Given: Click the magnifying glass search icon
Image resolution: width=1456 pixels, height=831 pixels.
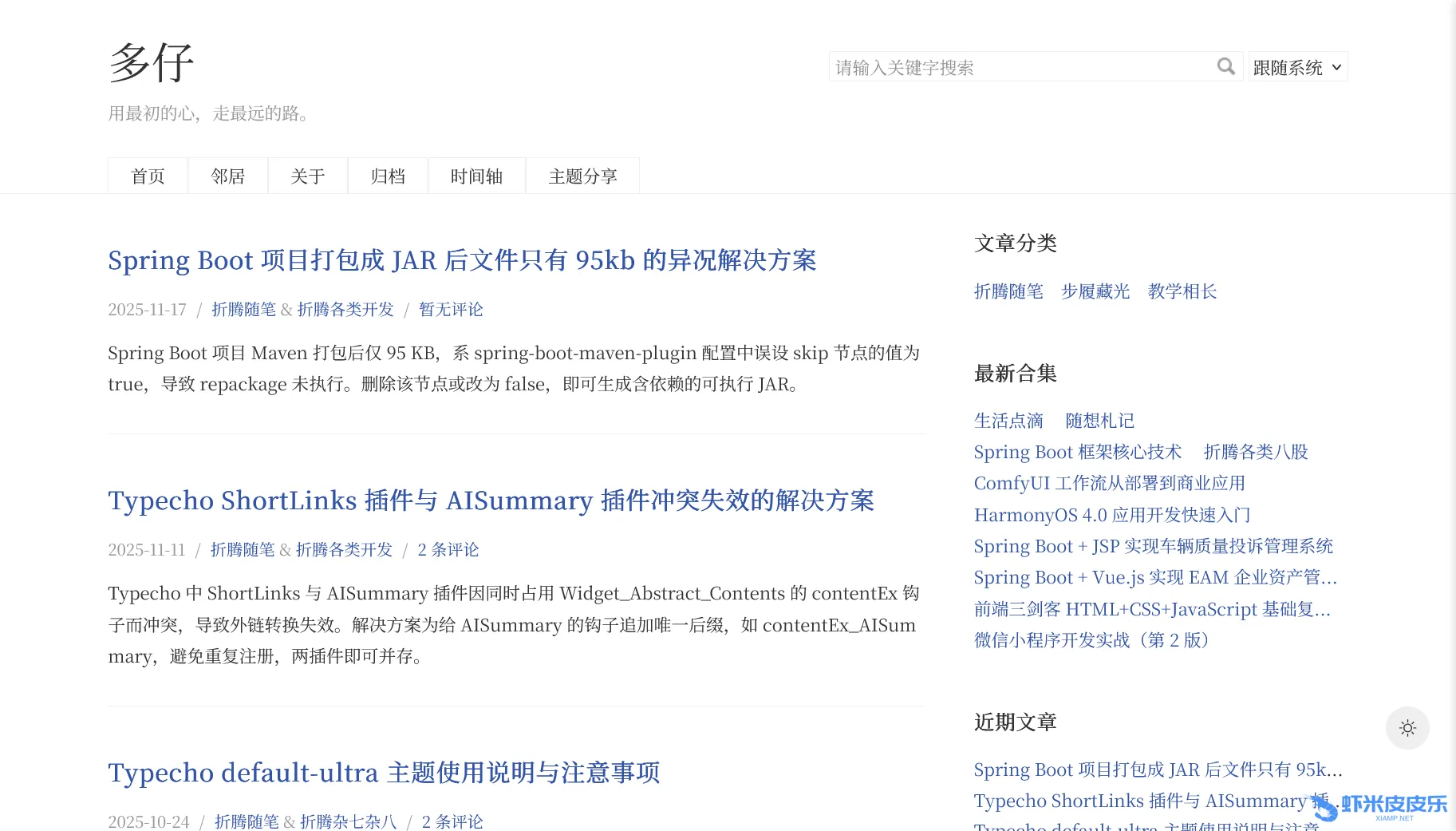Looking at the screenshot, I should point(1225,67).
